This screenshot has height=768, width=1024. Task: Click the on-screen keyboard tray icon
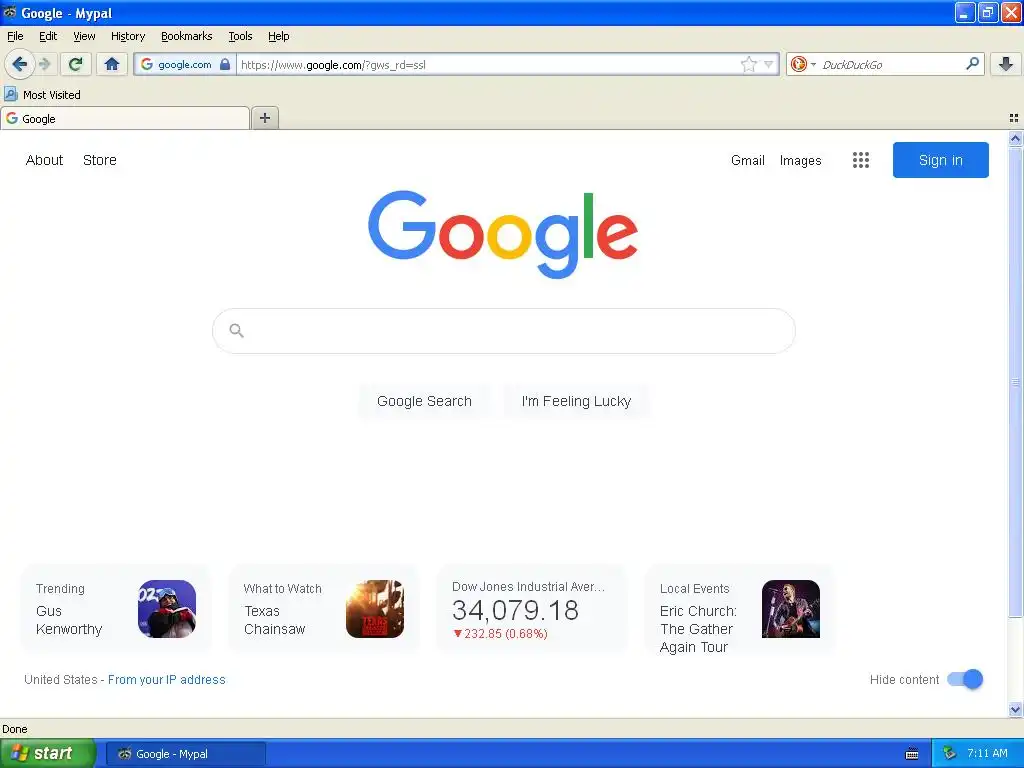[912, 754]
